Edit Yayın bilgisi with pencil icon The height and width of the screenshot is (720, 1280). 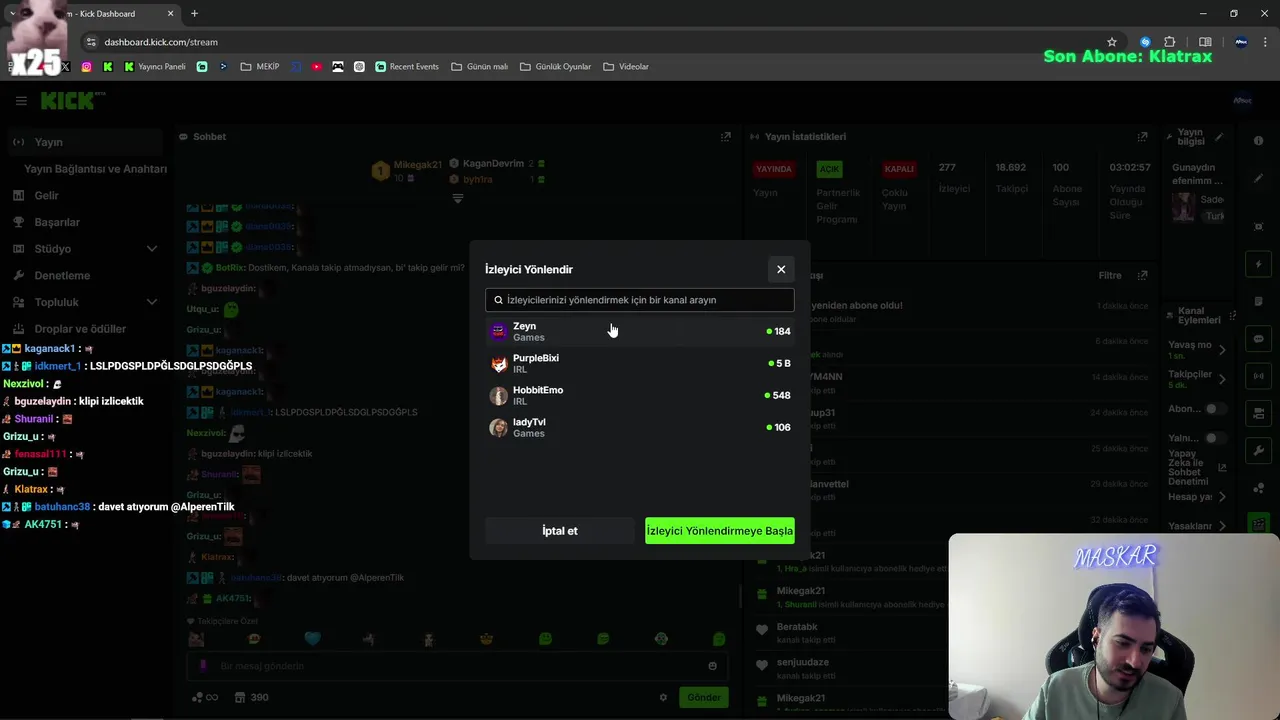1219,137
